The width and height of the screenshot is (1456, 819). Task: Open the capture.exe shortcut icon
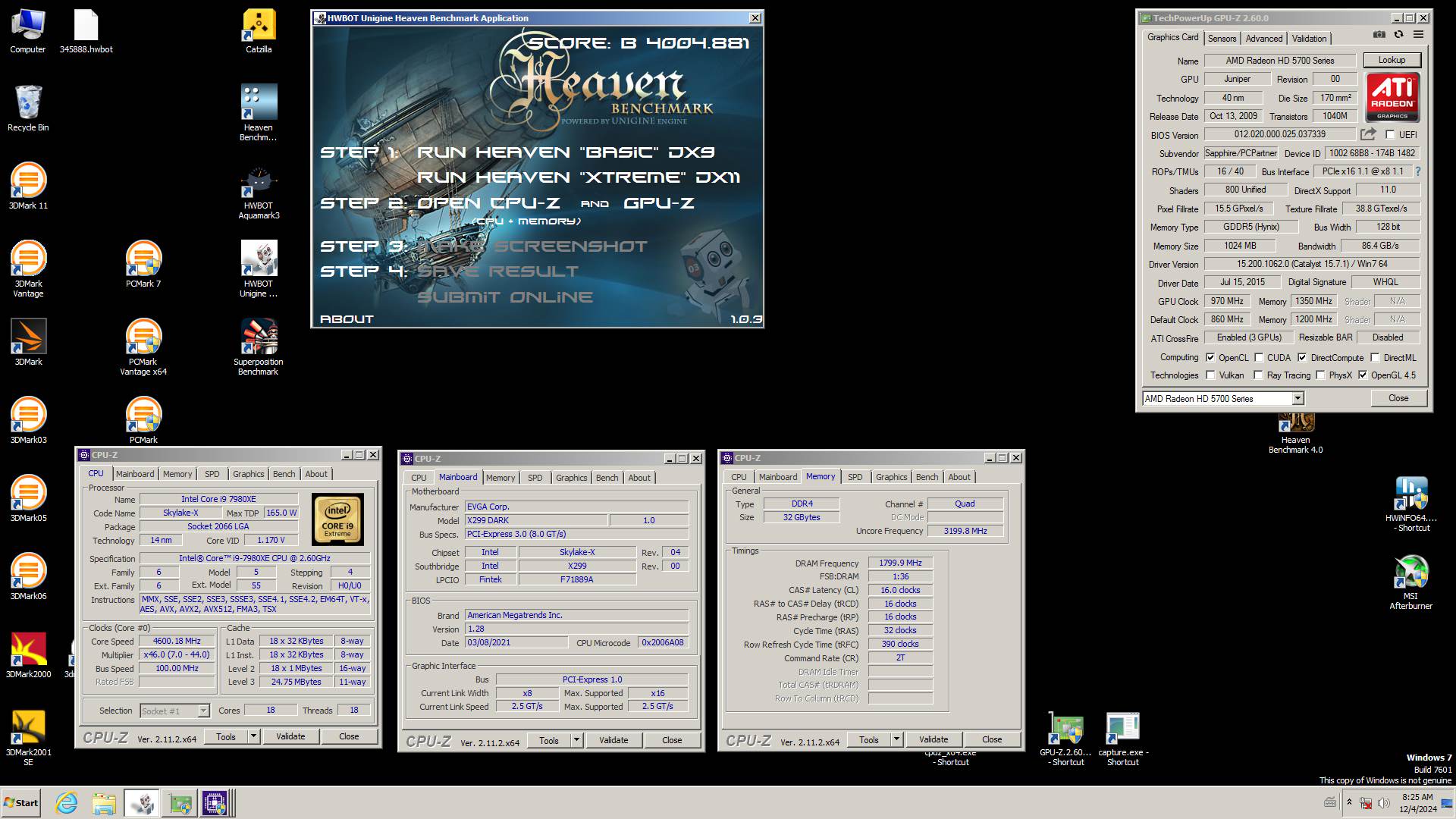click(1123, 739)
